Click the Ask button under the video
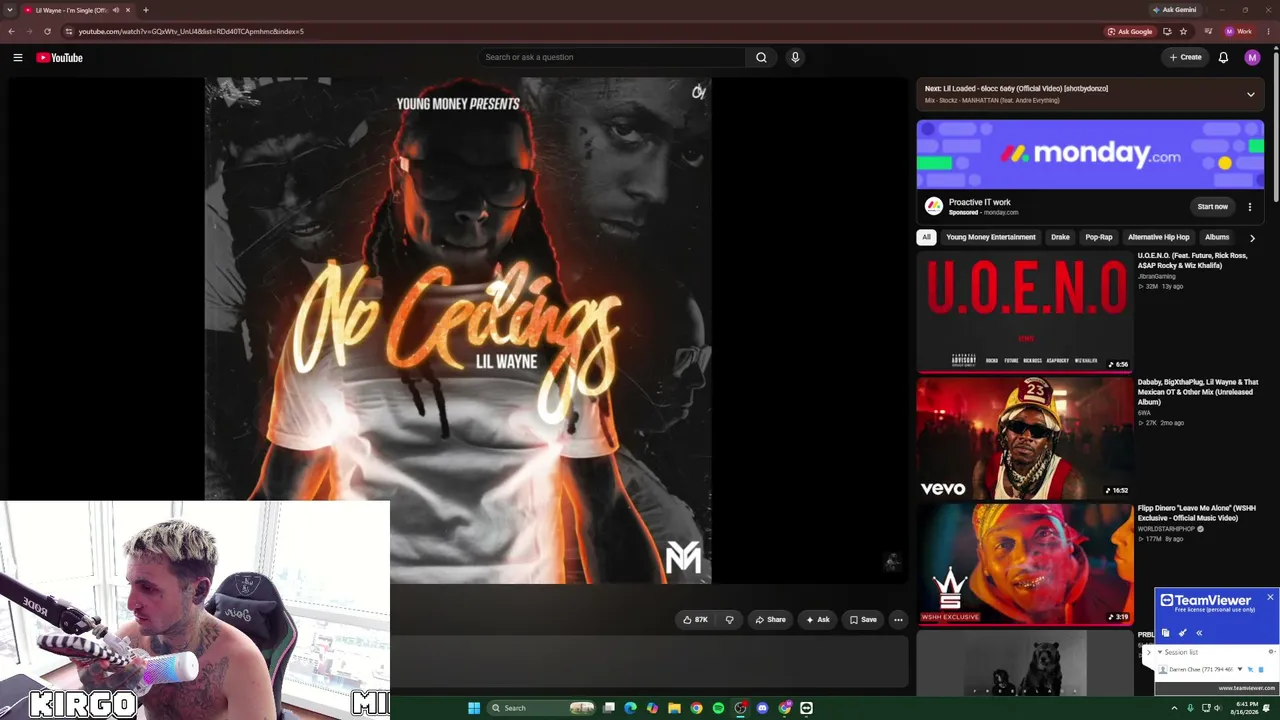This screenshot has height=720, width=1280. tap(817, 620)
